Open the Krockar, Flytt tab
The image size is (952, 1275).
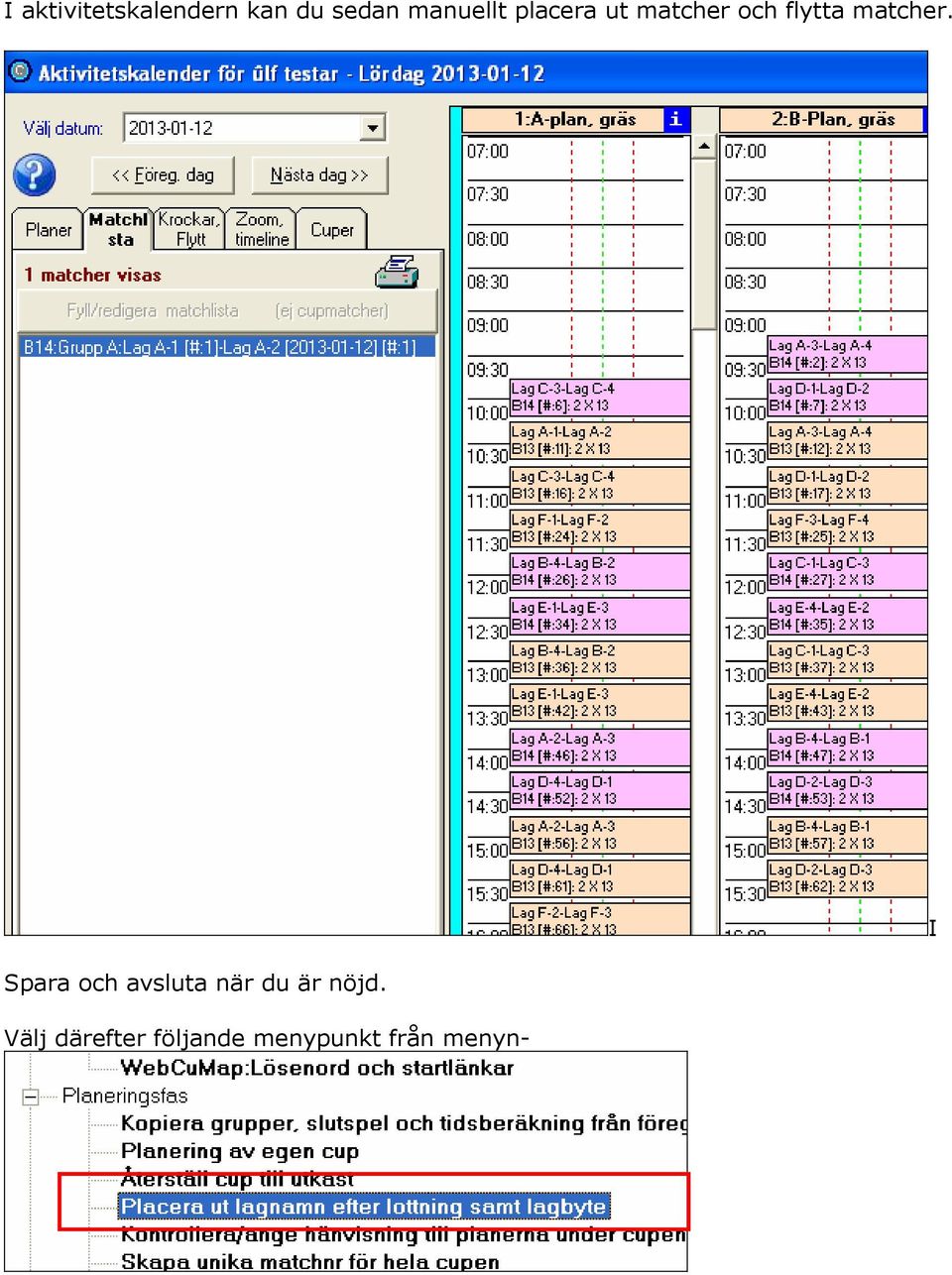189,229
